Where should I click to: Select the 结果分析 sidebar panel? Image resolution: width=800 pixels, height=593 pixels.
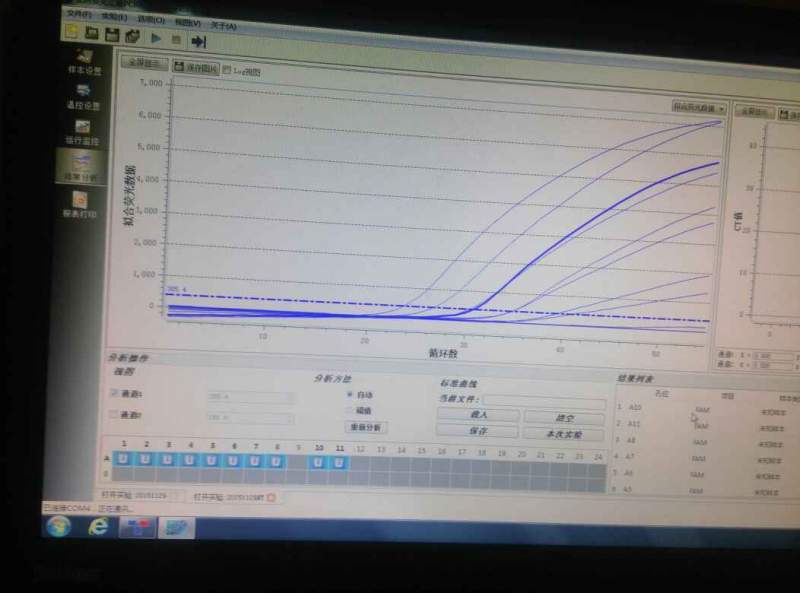point(81,167)
